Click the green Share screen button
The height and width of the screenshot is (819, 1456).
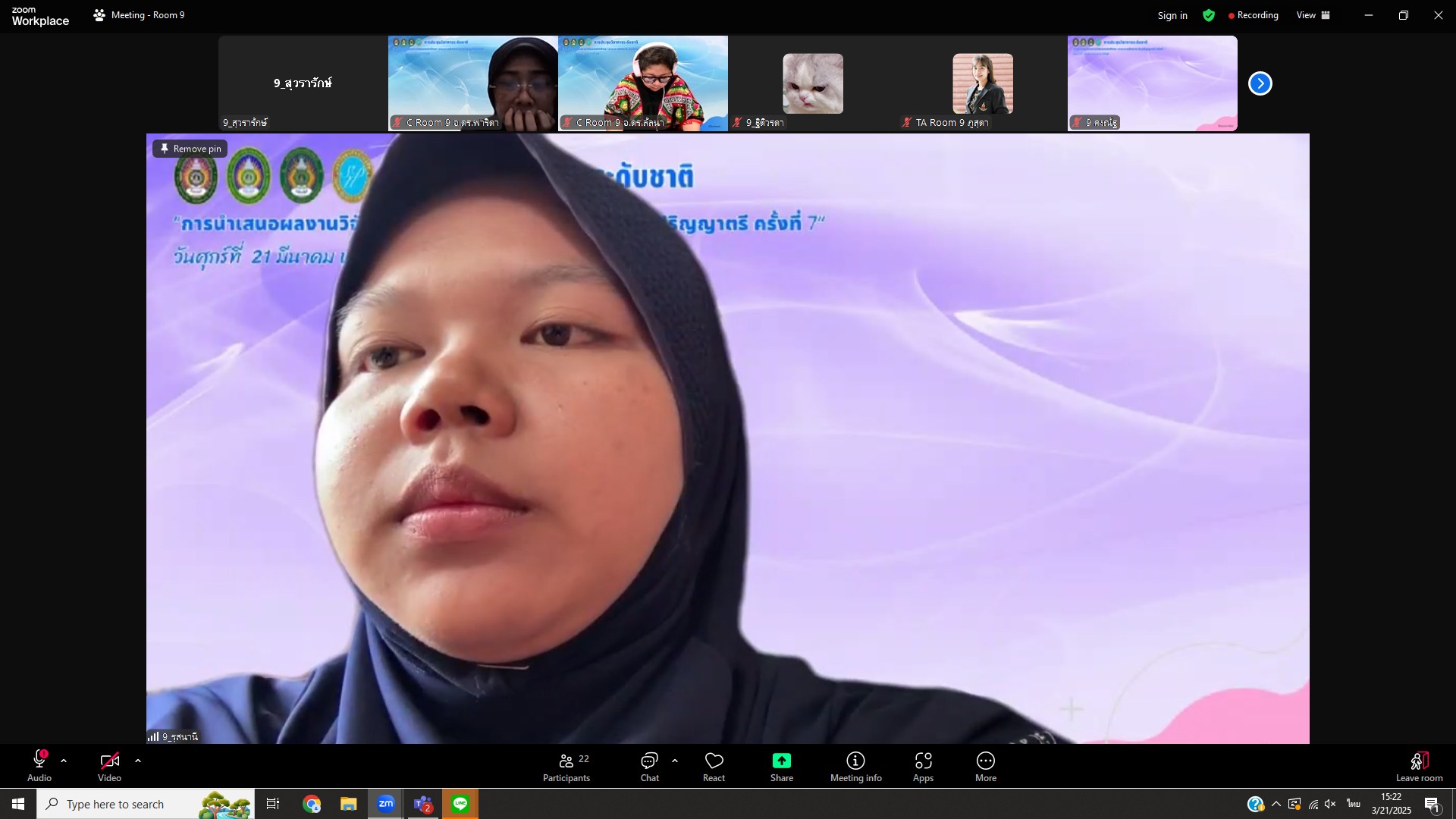click(782, 767)
